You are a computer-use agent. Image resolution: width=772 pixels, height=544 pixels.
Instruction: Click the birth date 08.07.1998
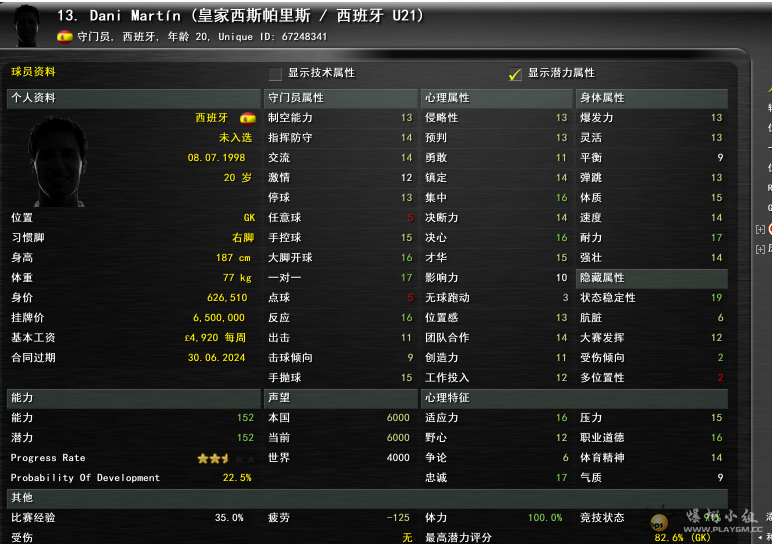click(216, 158)
